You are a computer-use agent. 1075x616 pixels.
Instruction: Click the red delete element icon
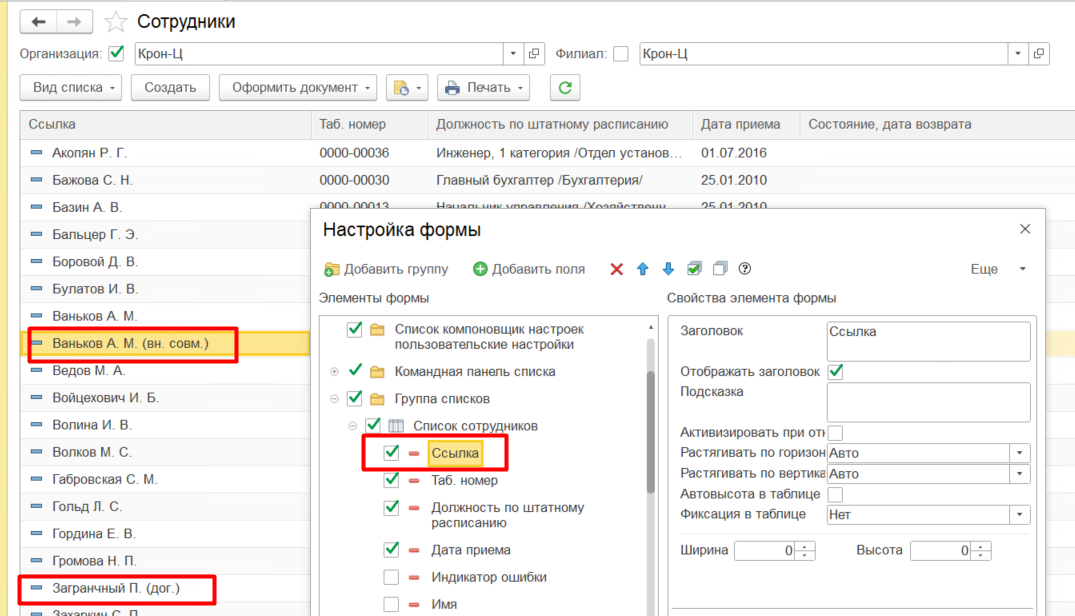(x=616, y=269)
